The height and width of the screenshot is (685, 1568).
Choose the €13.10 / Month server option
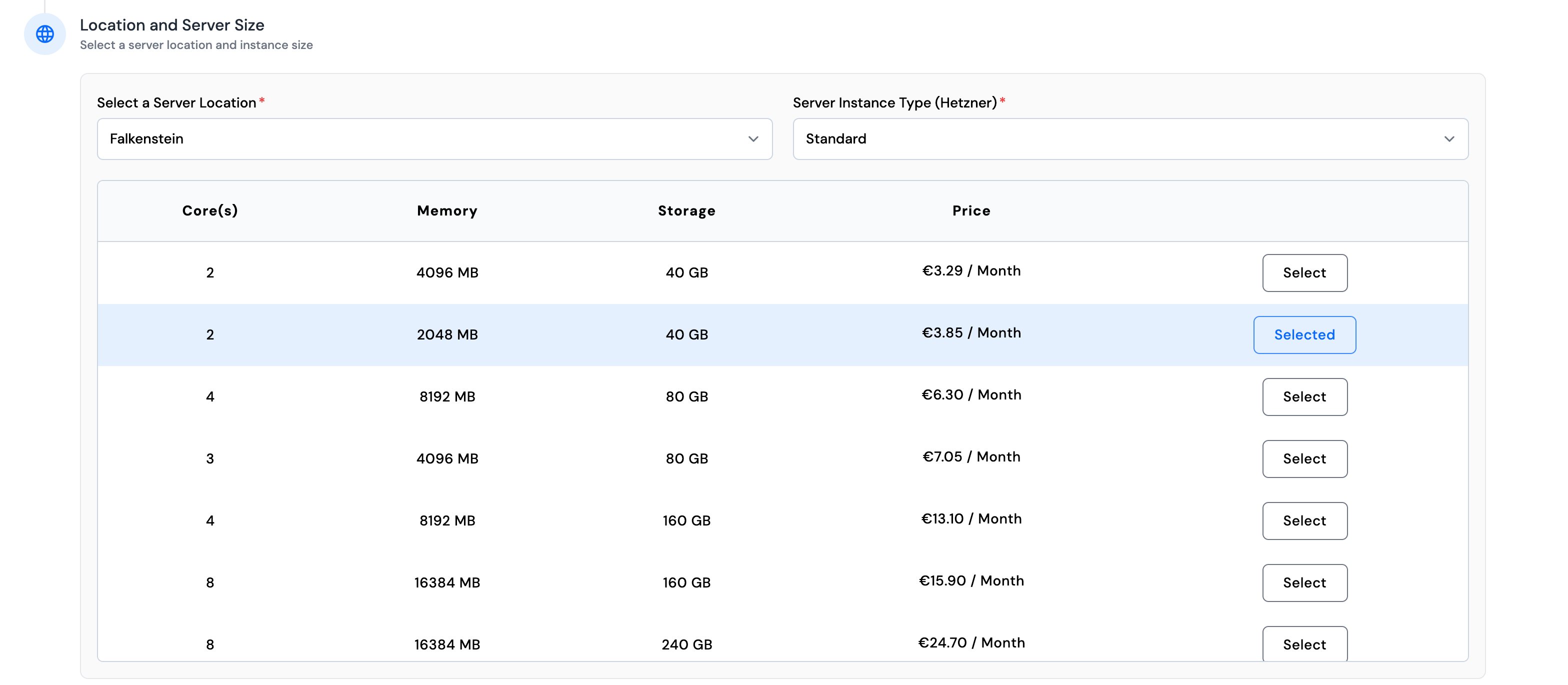click(1304, 520)
